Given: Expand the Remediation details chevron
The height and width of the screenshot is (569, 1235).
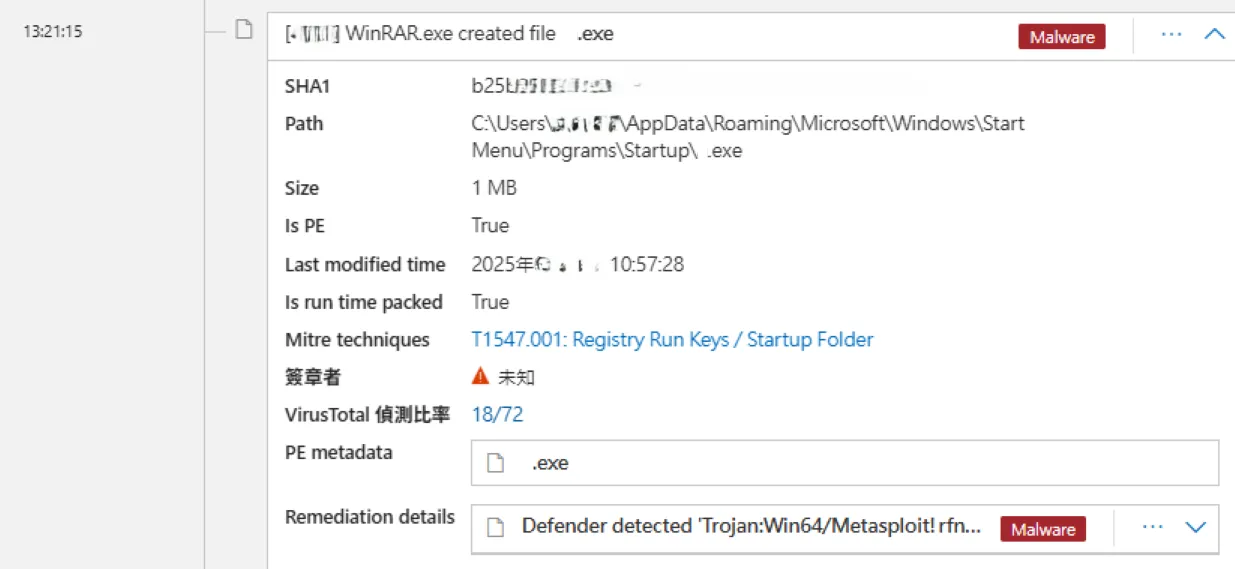Looking at the screenshot, I should [1195, 527].
